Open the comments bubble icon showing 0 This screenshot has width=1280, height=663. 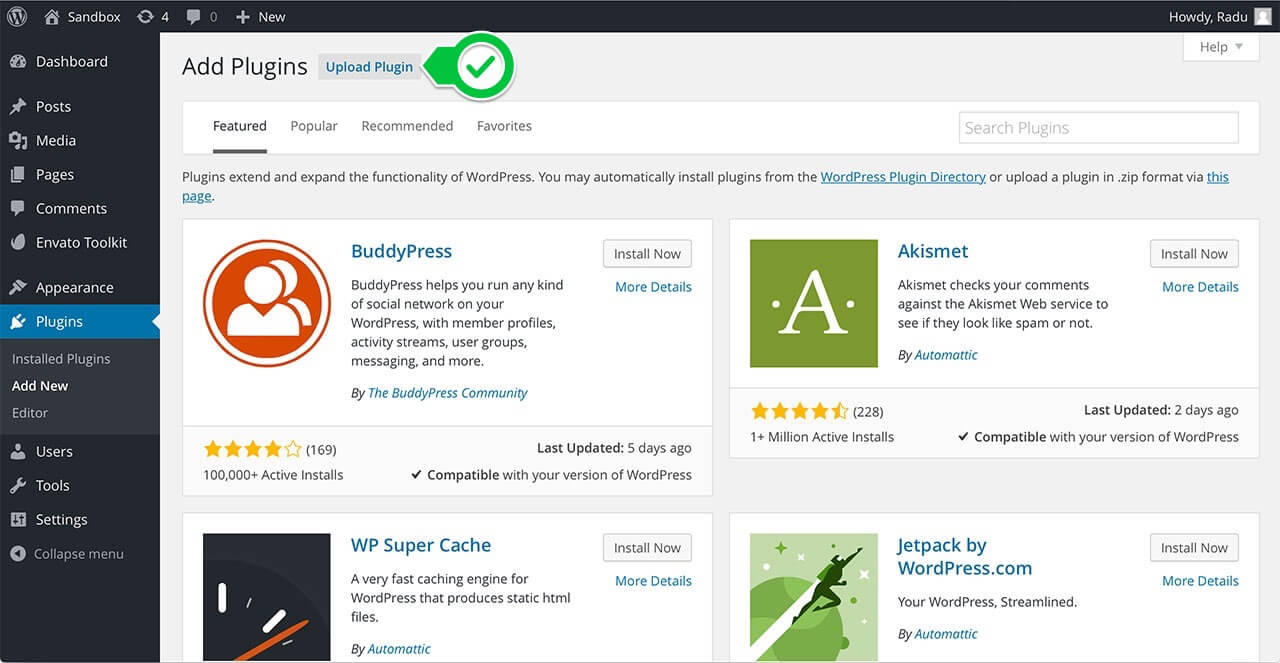point(194,16)
